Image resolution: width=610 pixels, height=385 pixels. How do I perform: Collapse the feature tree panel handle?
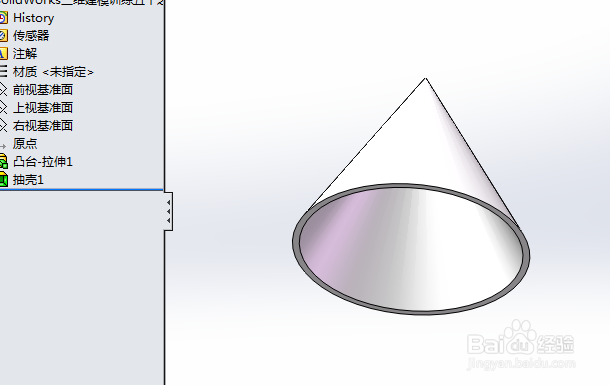click(168, 211)
